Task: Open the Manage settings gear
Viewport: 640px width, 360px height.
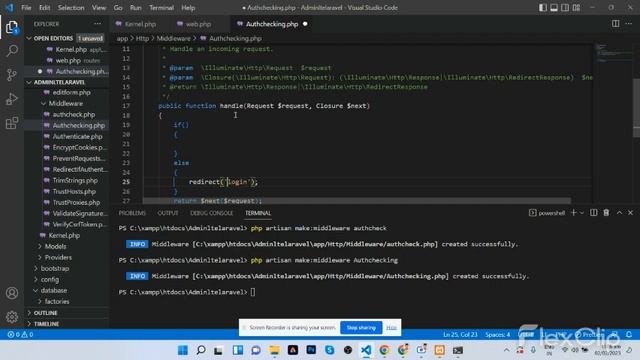Action: point(12,316)
